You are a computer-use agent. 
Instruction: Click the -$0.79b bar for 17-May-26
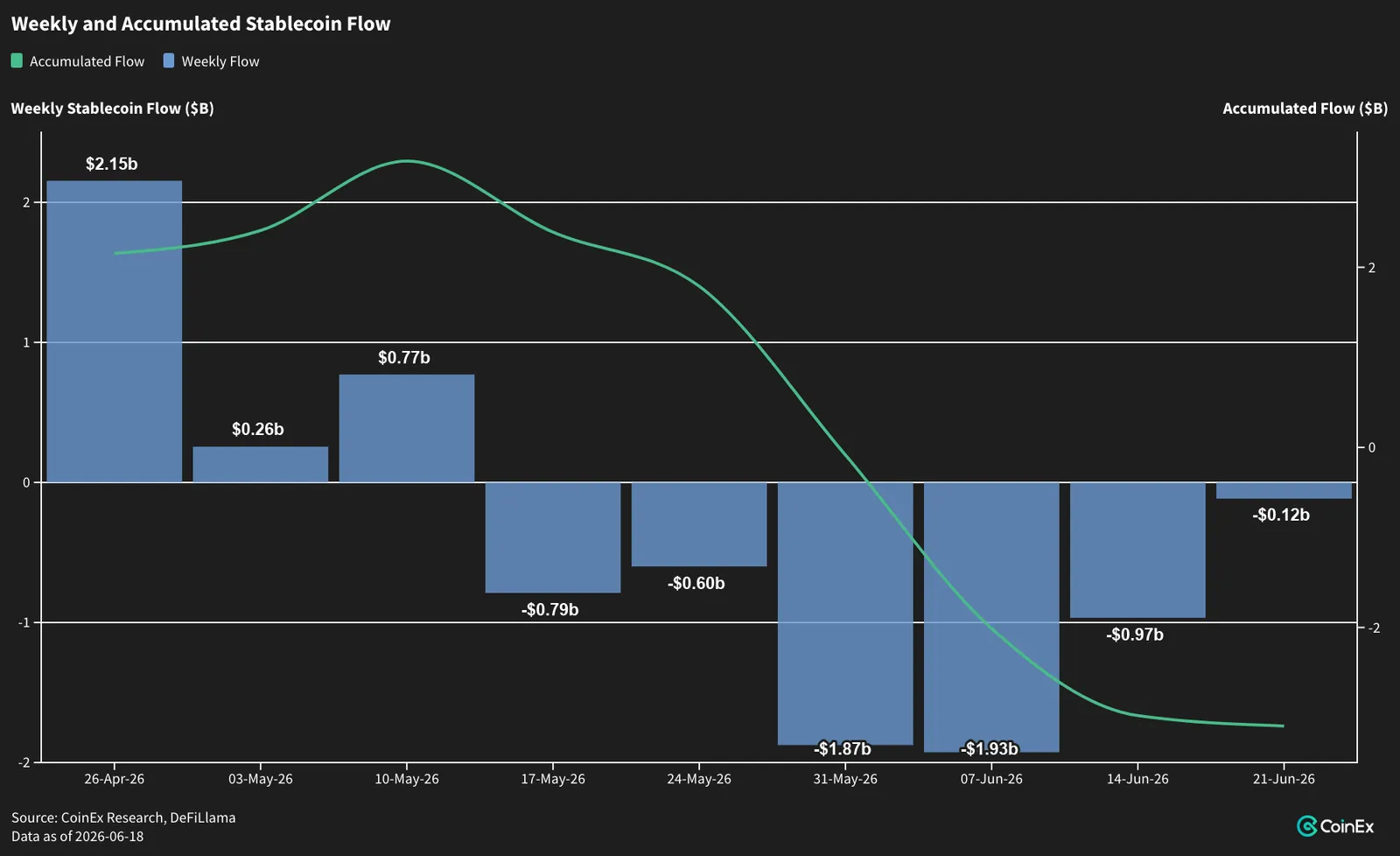coord(553,537)
